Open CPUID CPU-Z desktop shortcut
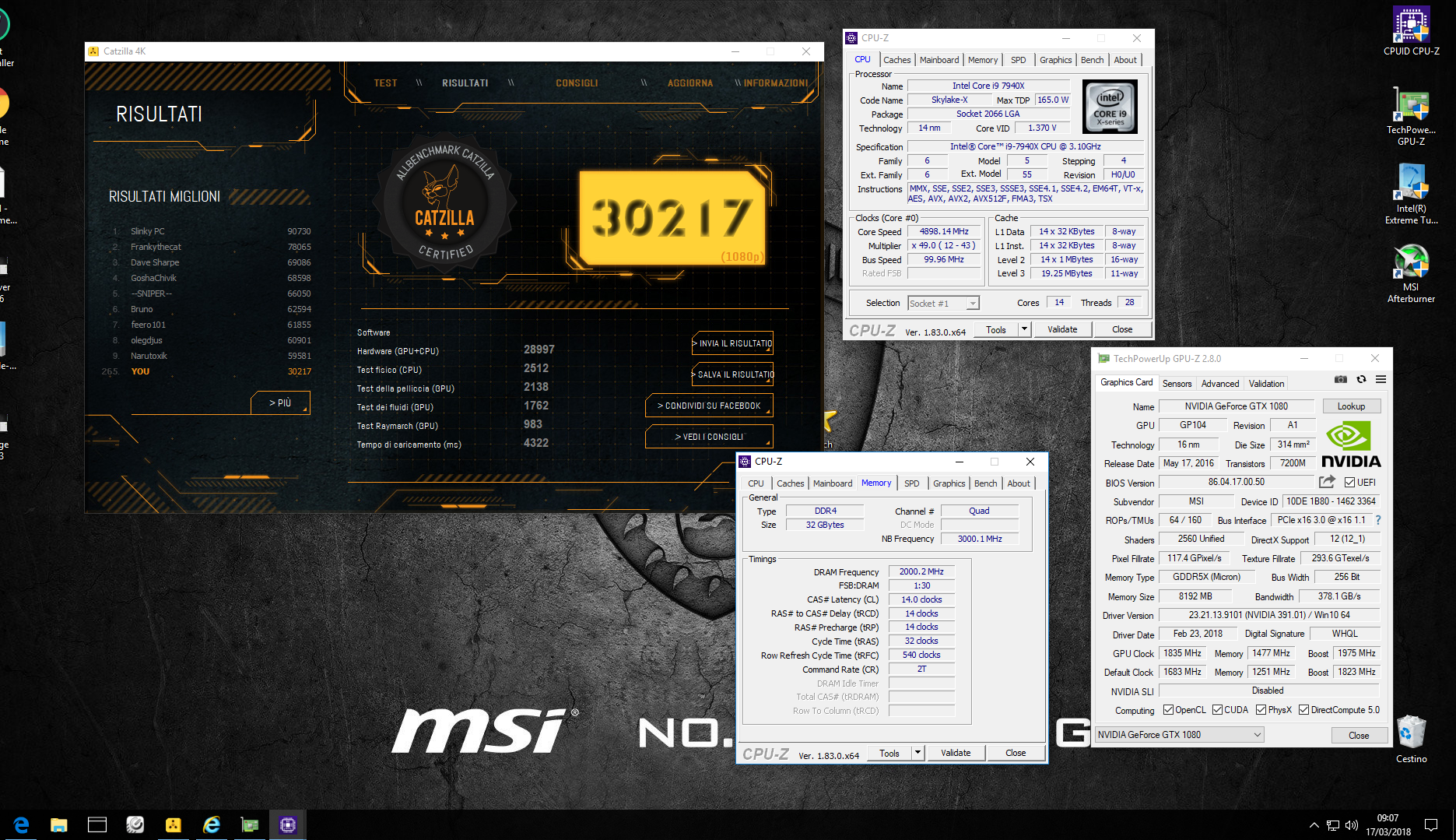This screenshot has width=1456, height=840. pyautogui.click(x=1411, y=31)
